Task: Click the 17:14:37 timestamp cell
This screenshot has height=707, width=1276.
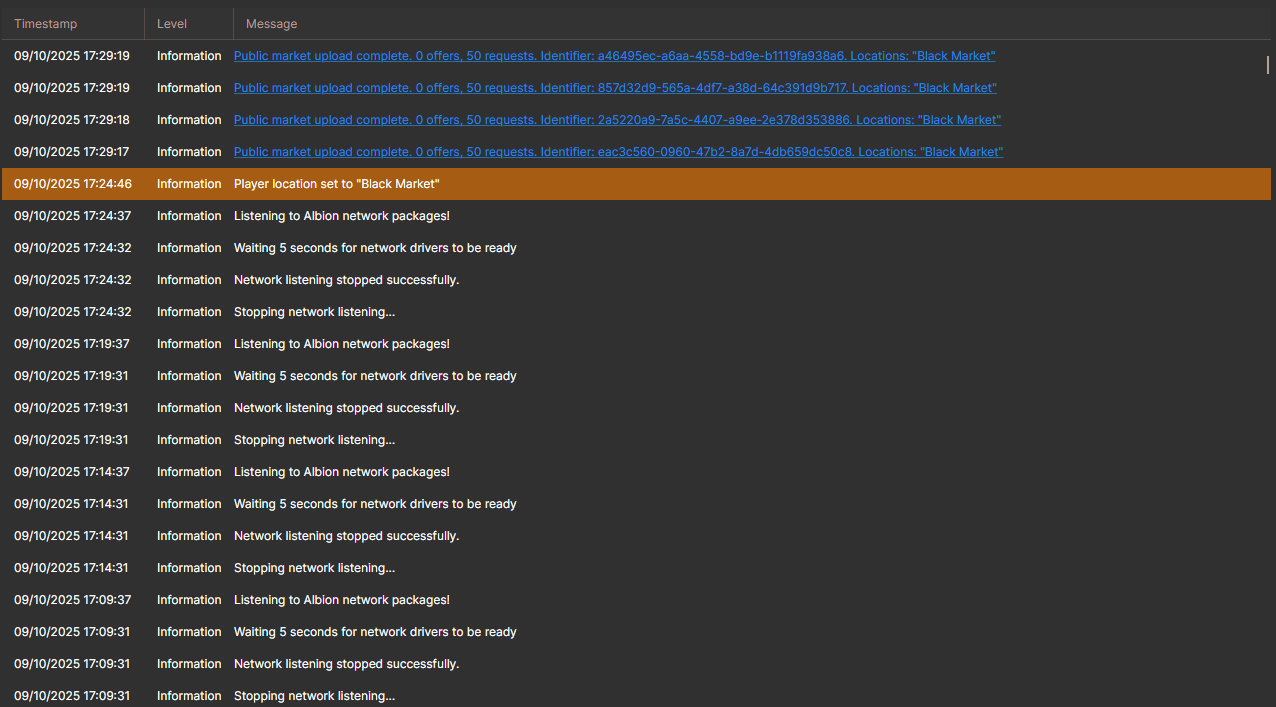Action: pyautogui.click(x=71, y=472)
